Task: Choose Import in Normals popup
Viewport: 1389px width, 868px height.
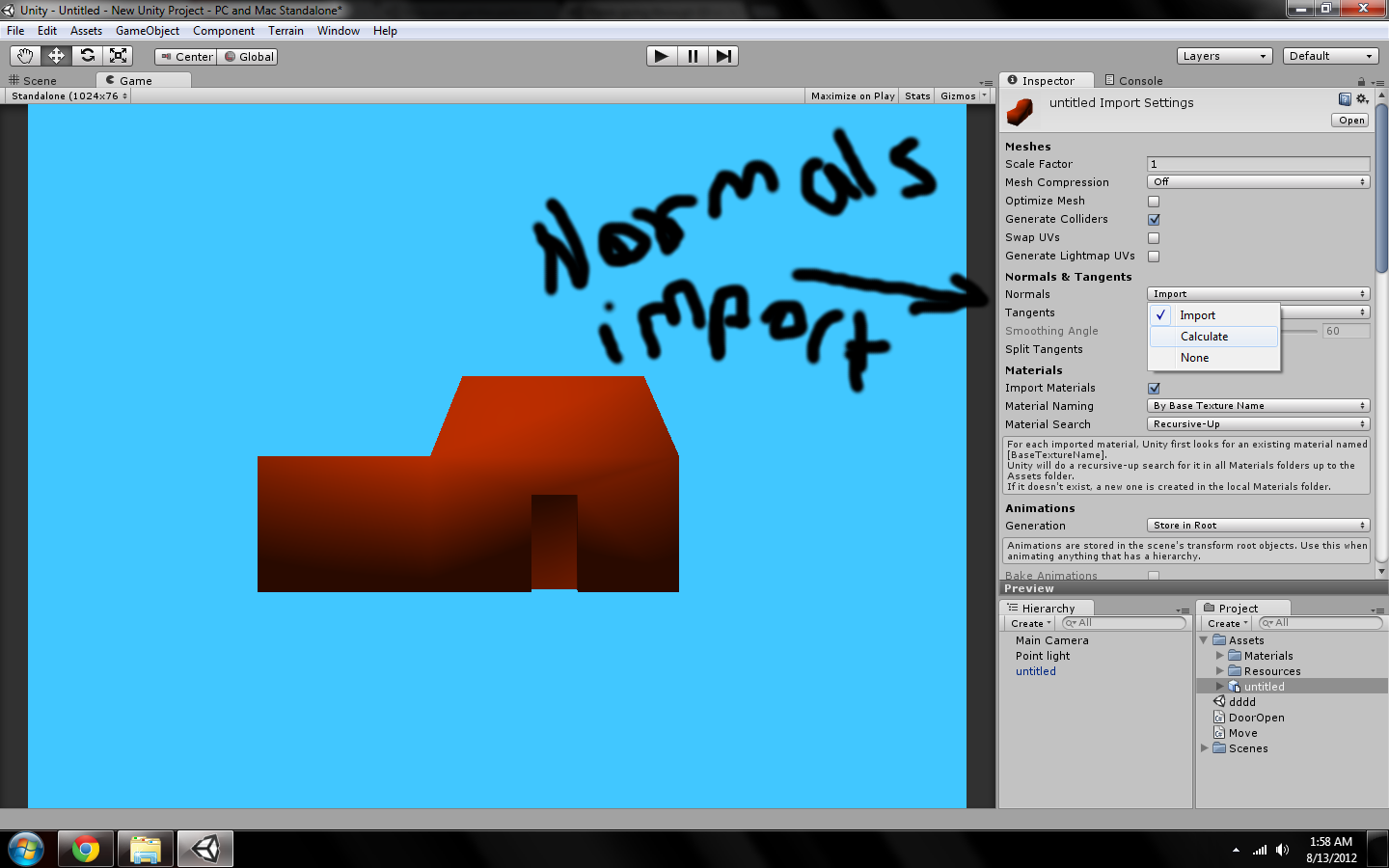Action: coord(1213,315)
